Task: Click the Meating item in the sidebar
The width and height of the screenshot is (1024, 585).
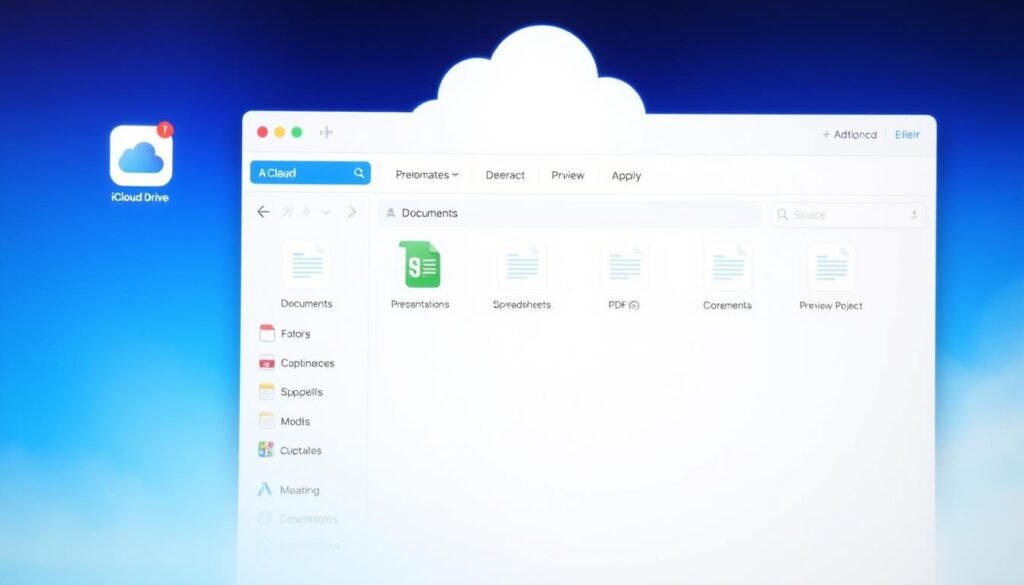Action: pos(298,490)
